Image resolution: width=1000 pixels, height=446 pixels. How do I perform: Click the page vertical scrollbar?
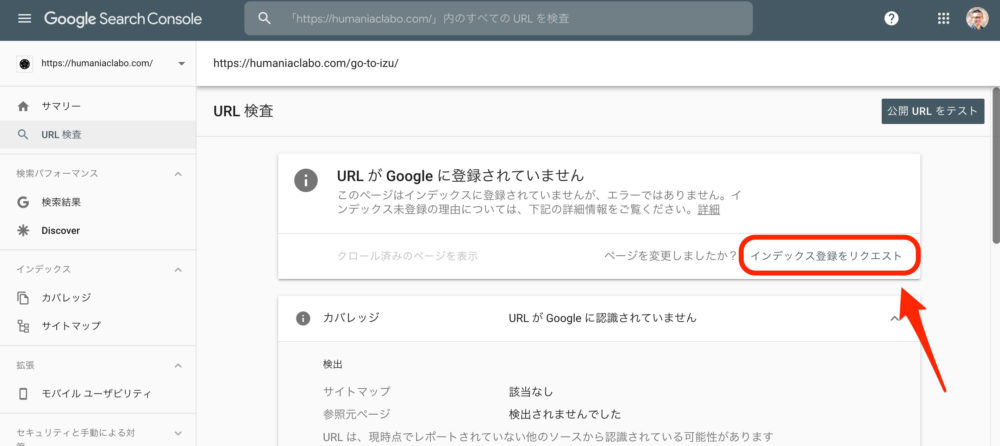(996, 166)
